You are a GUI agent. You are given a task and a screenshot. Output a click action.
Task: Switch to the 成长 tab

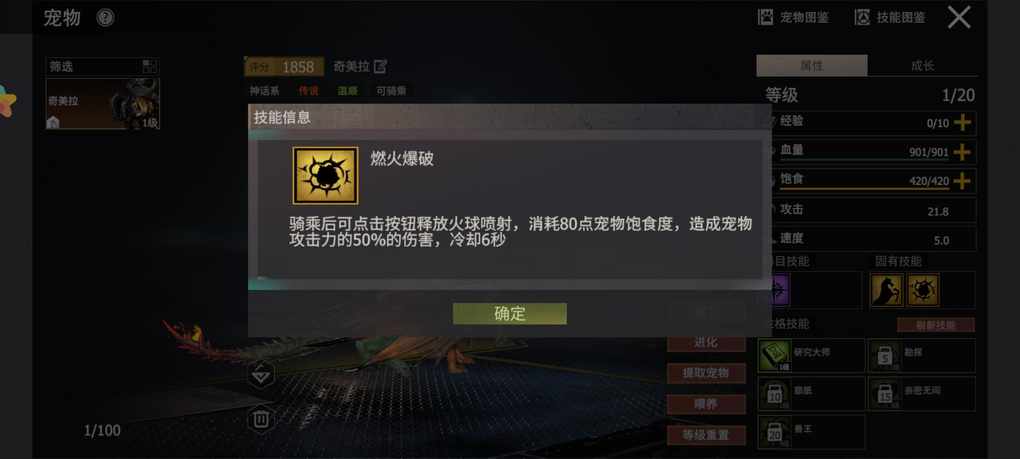coord(922,66)
